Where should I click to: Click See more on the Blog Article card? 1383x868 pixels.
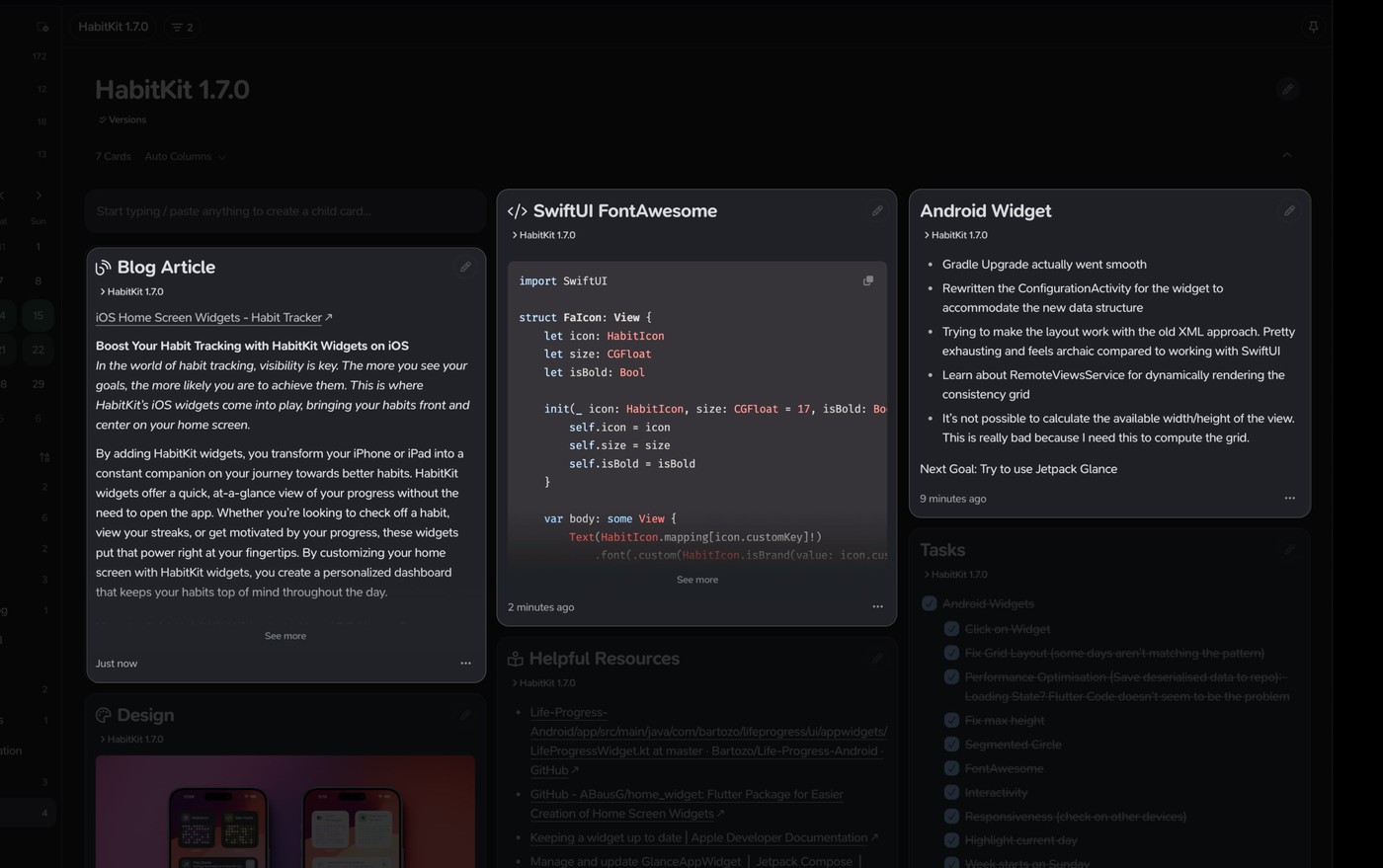(285, 635)
